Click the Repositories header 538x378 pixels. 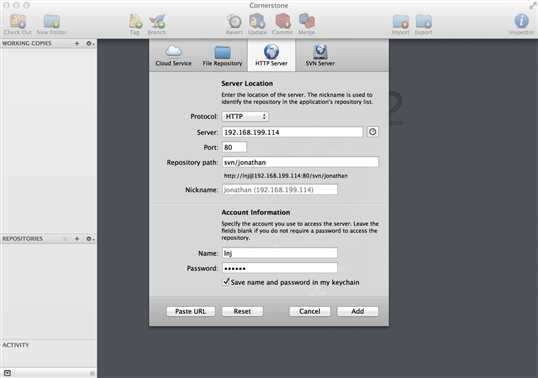tap(23, 238)
